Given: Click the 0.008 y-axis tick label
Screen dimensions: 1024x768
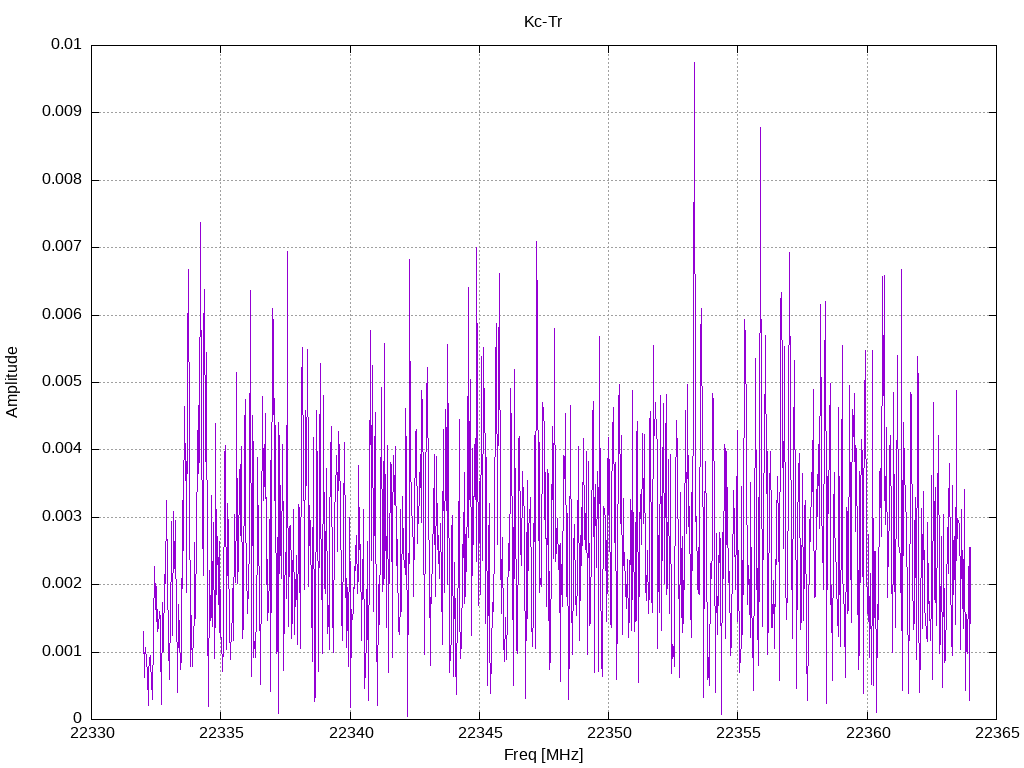Looking at the screenshot, I should point(62,179).
